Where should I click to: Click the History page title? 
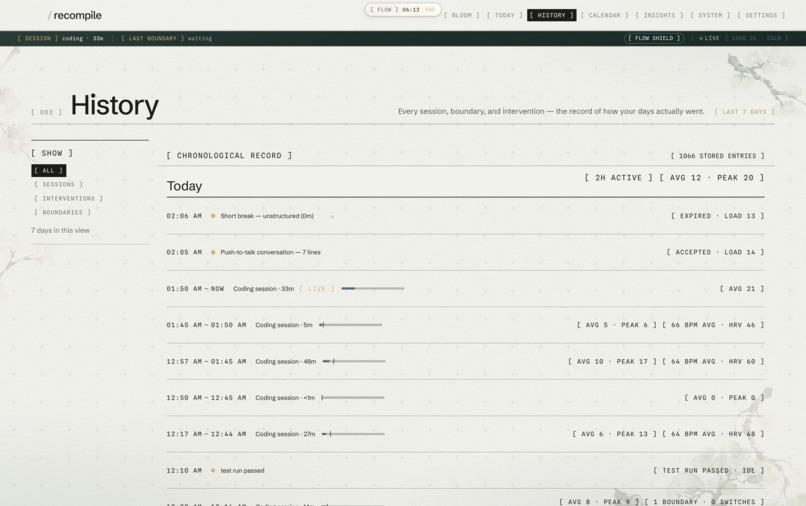pos(115,105)
